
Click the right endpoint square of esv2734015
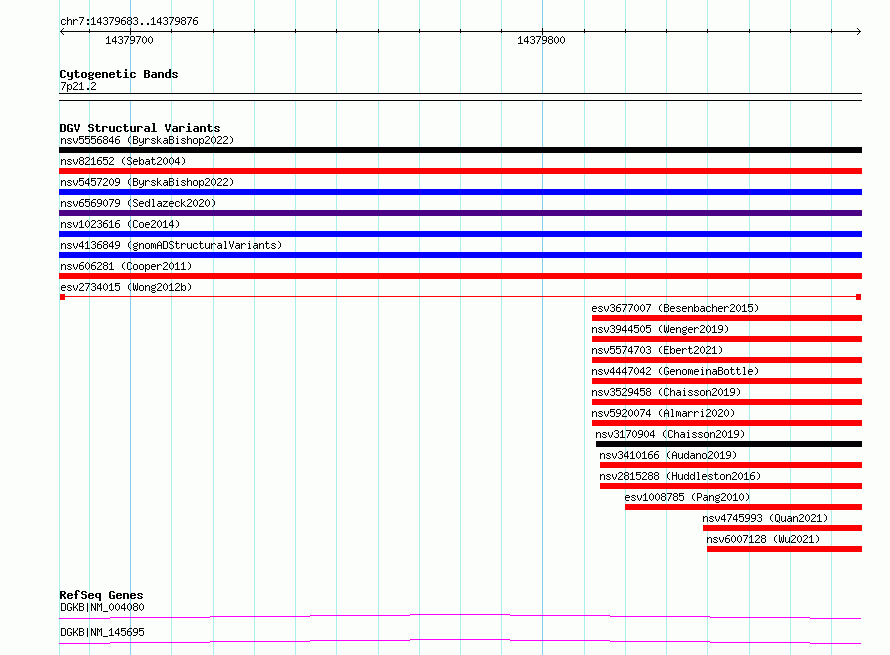859,297
